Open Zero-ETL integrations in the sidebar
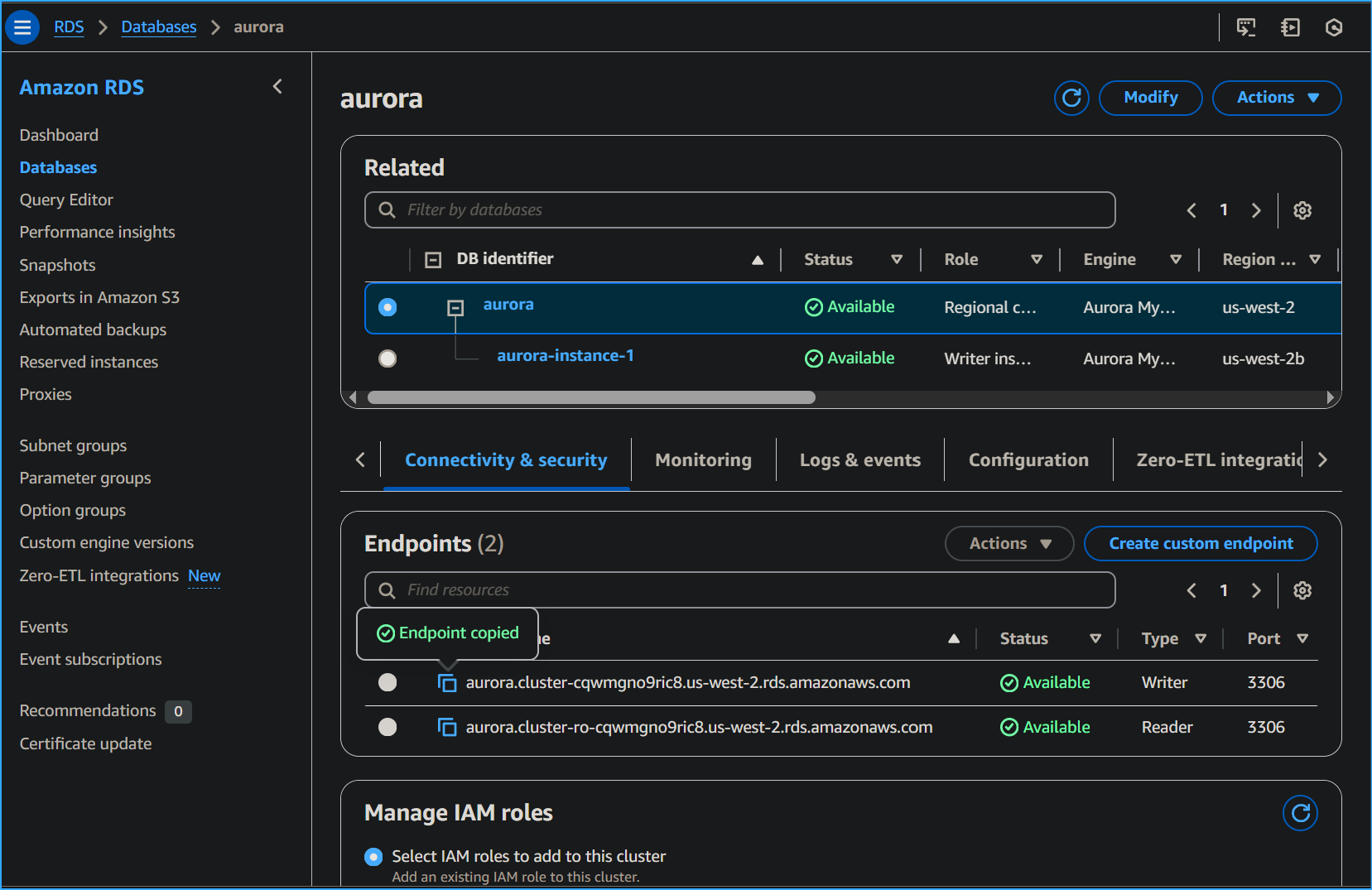The height and width of the screenshot is (890, 1372). pyautogui.click(x=99, y=575)
